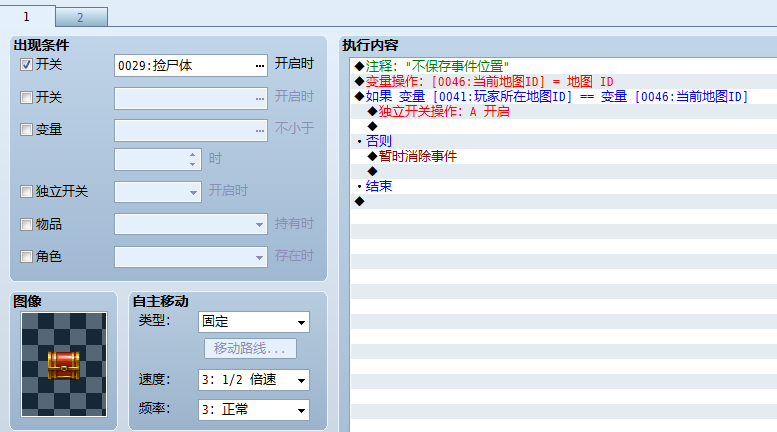Screen dimensions: 777x432
Task: Switch to event page tab 2
Action: tap(81, 17)
